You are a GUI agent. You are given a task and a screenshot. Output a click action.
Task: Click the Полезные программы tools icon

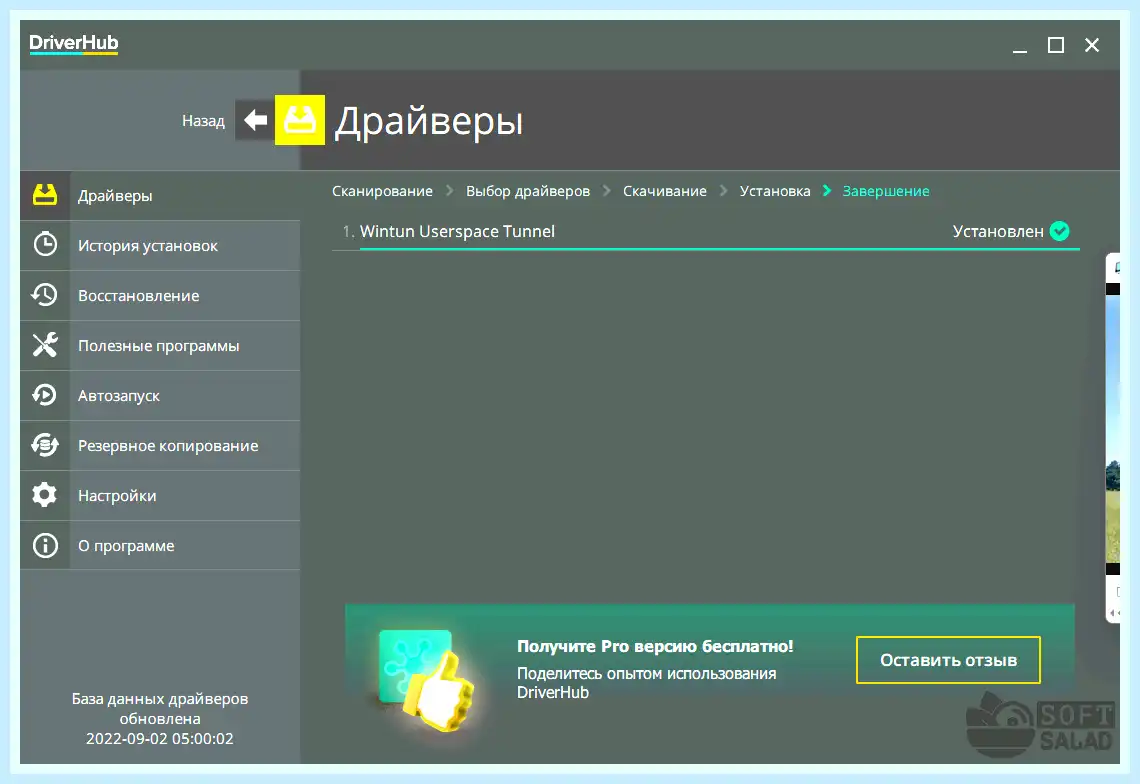click(x=45, y=345)
